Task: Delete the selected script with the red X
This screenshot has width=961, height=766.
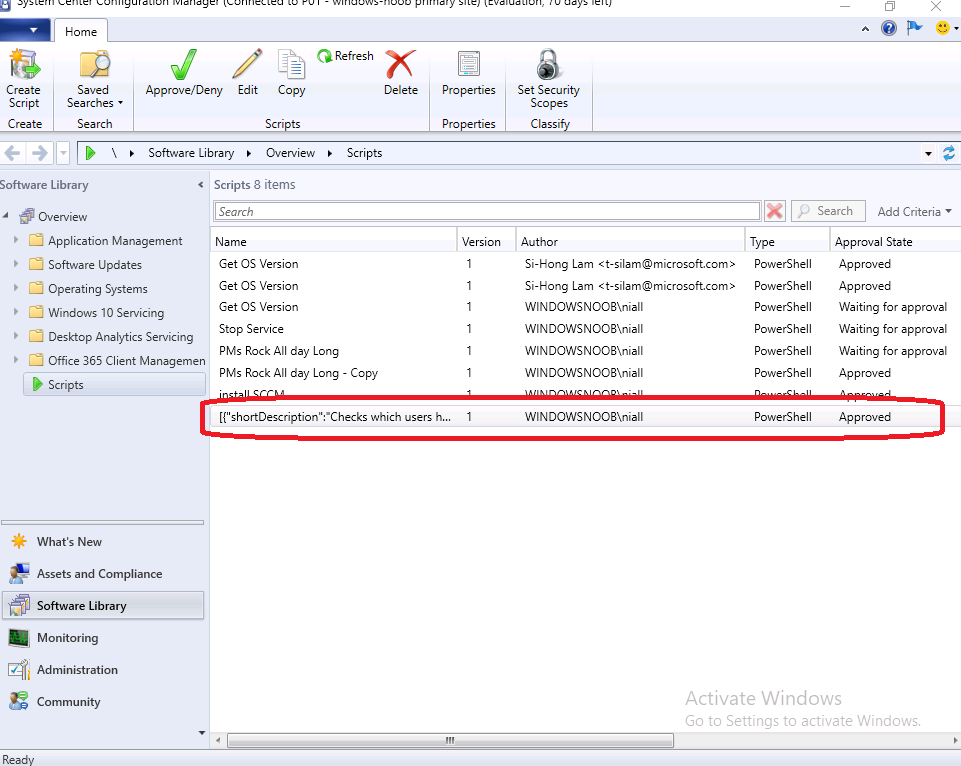Action: point(400,65)
